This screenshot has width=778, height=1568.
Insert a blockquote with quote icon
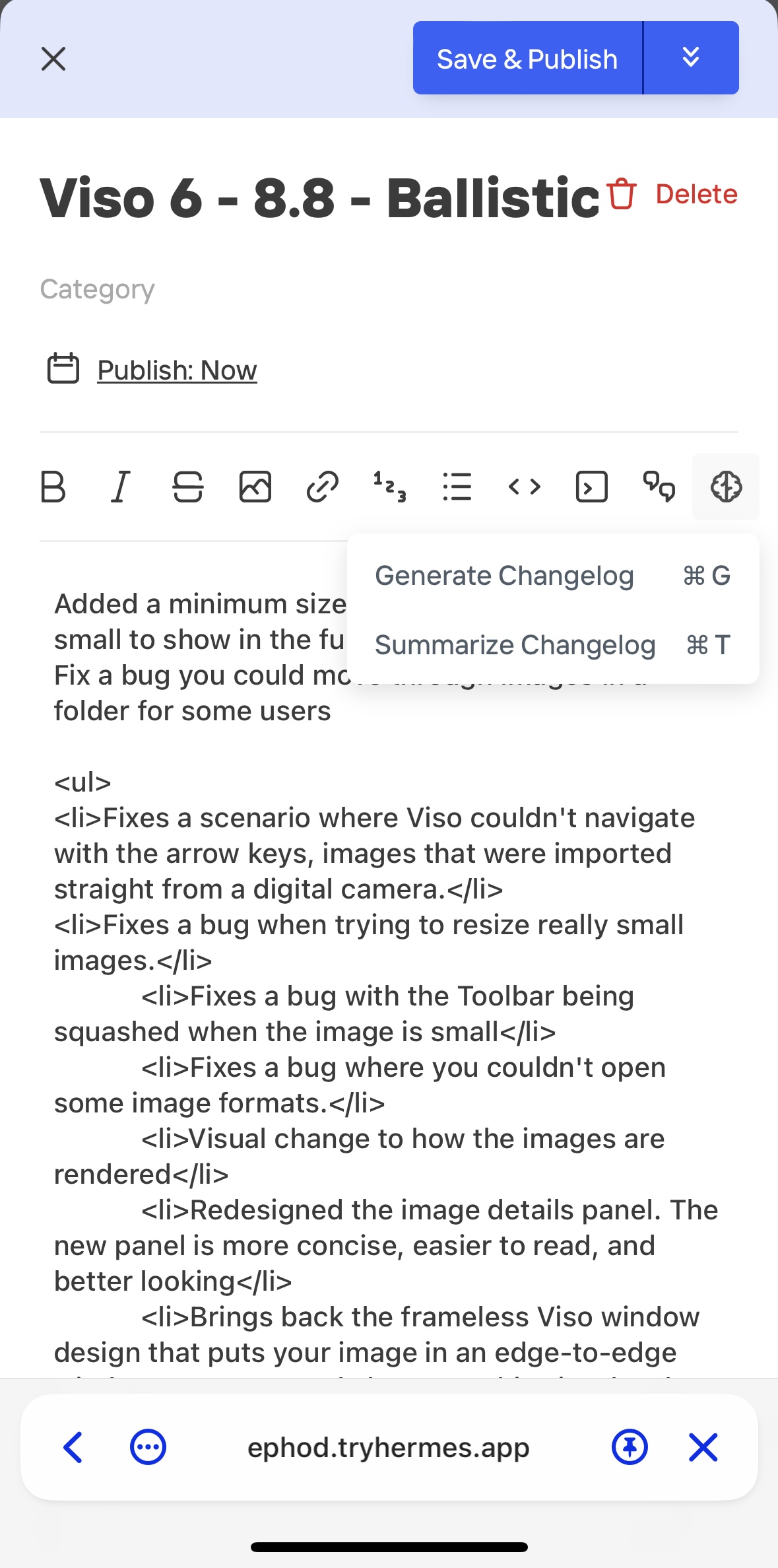click(659, 487)
